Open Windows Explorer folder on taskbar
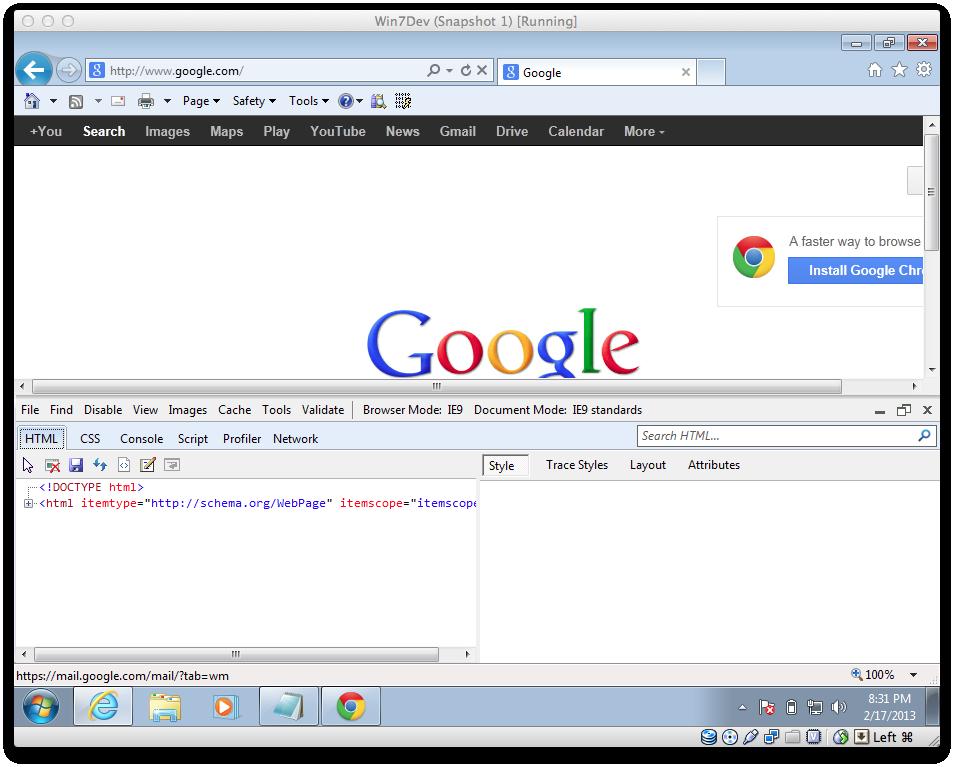This screenshot has width=954, height=767. 165,707
